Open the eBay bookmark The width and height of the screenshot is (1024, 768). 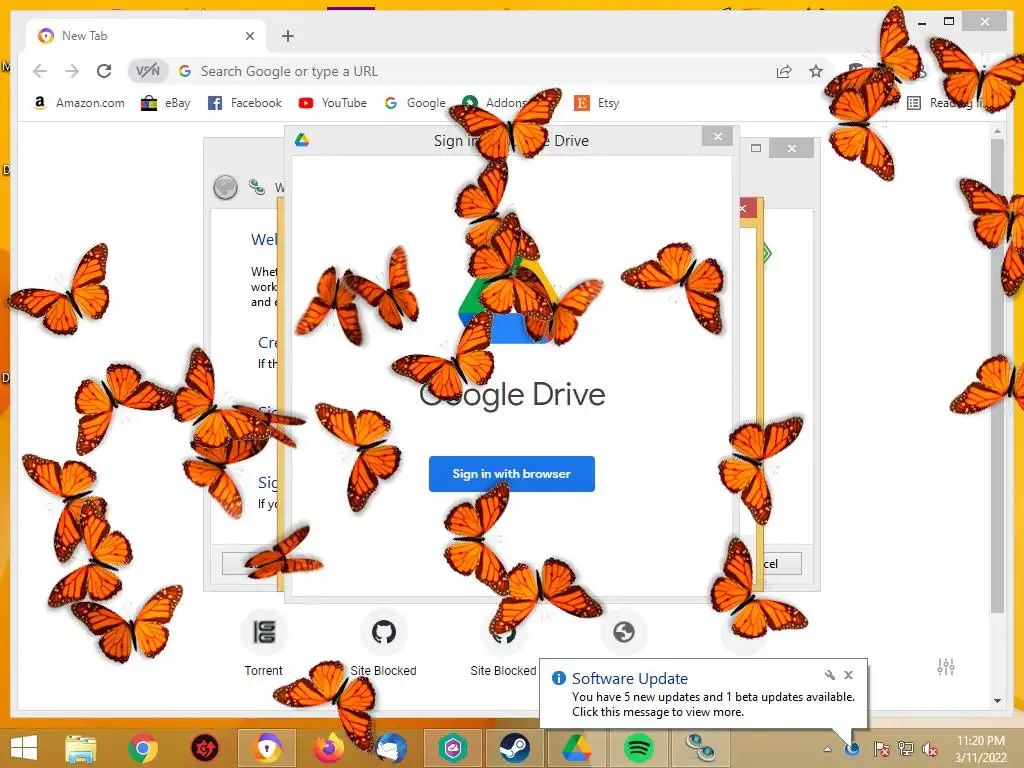pyautogui.click(x=166, y=103)
